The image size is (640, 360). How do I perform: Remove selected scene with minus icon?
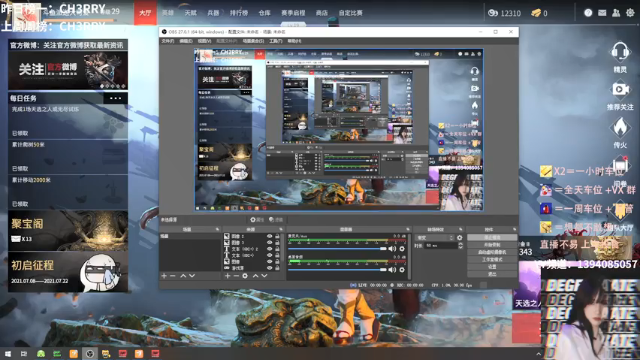[x=173, y=276]
